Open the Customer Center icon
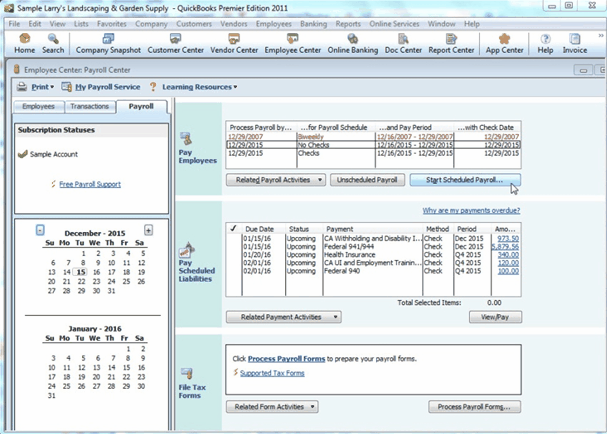The width and height of the screenshot is (607, 434). point(175,38)
